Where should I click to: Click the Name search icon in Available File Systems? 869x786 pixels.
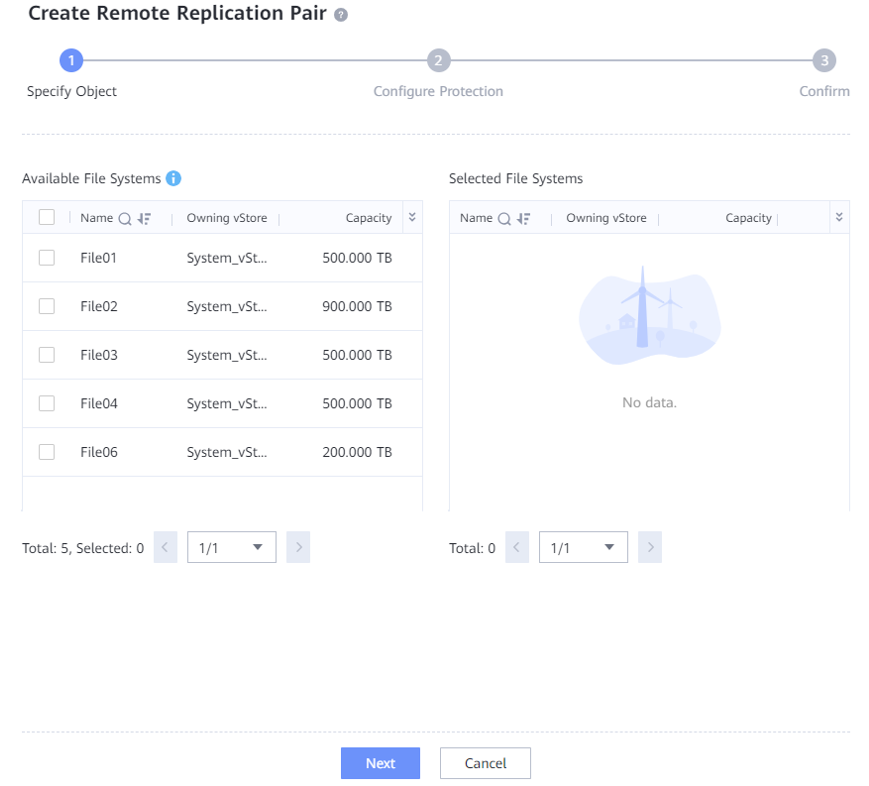coord(125,218)
